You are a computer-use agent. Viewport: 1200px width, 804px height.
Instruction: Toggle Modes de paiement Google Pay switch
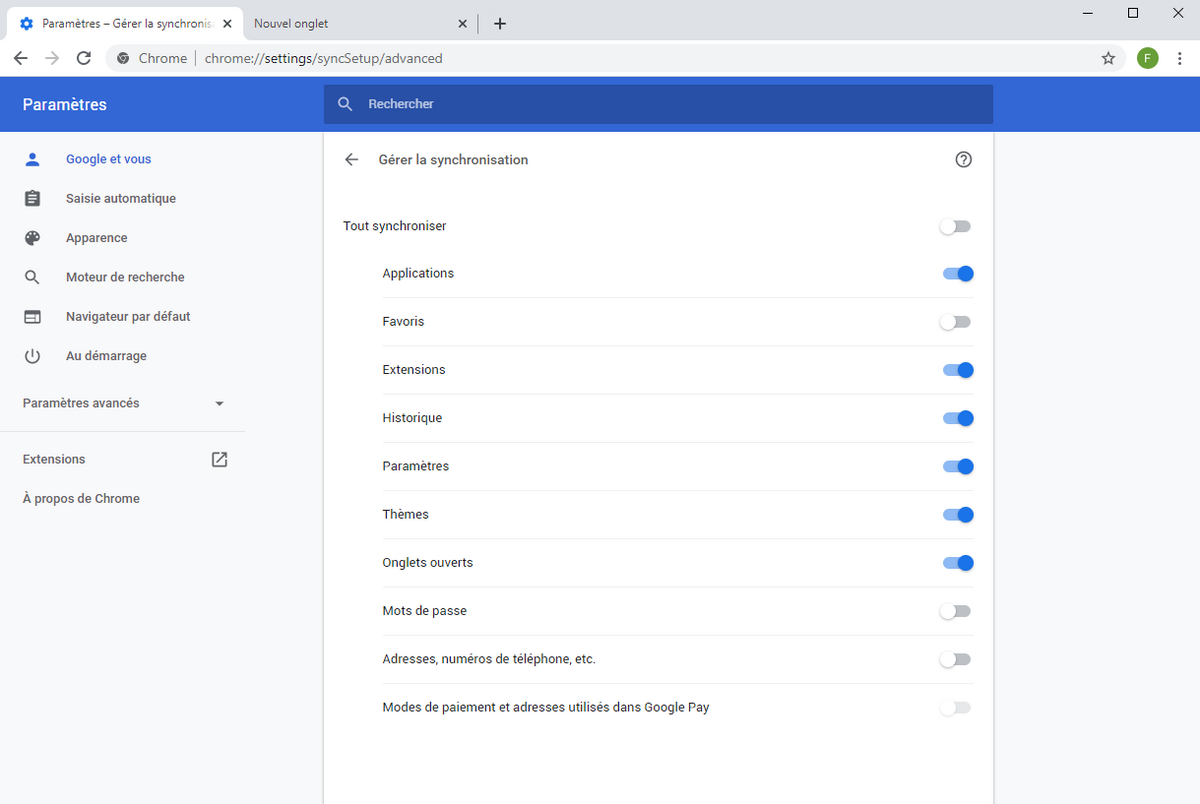click(x=955, y=707)
